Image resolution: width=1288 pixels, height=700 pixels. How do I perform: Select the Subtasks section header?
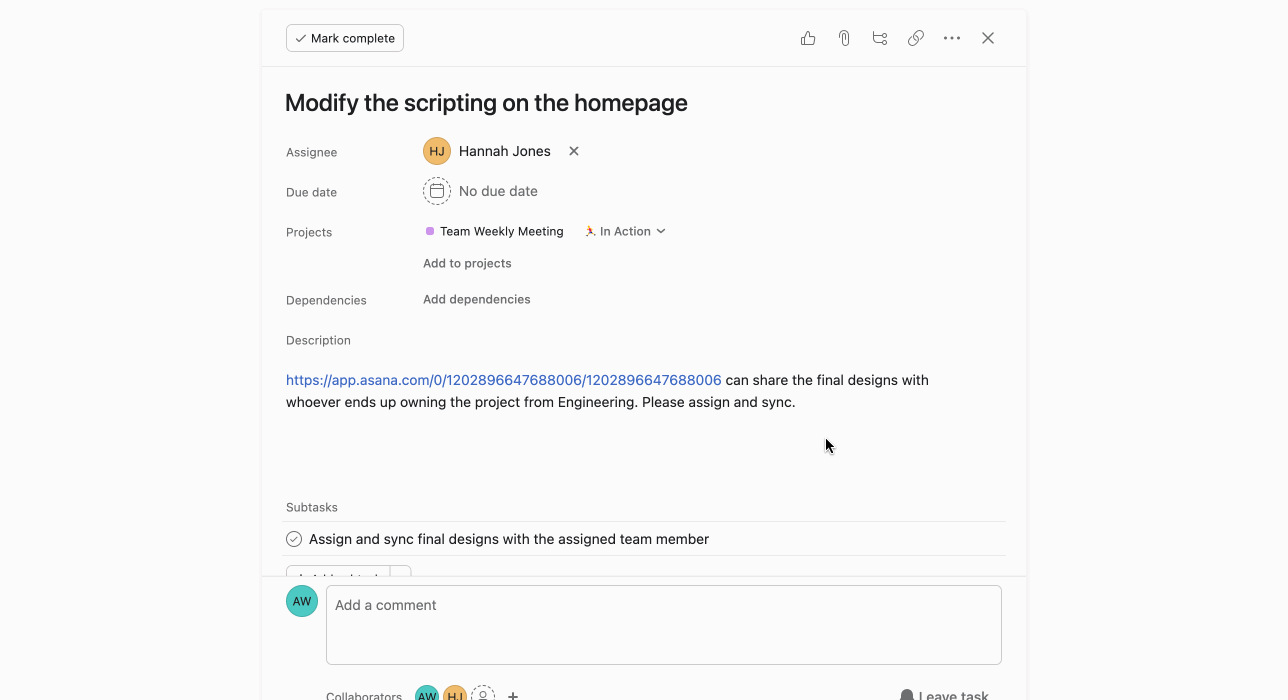(311, 507)
